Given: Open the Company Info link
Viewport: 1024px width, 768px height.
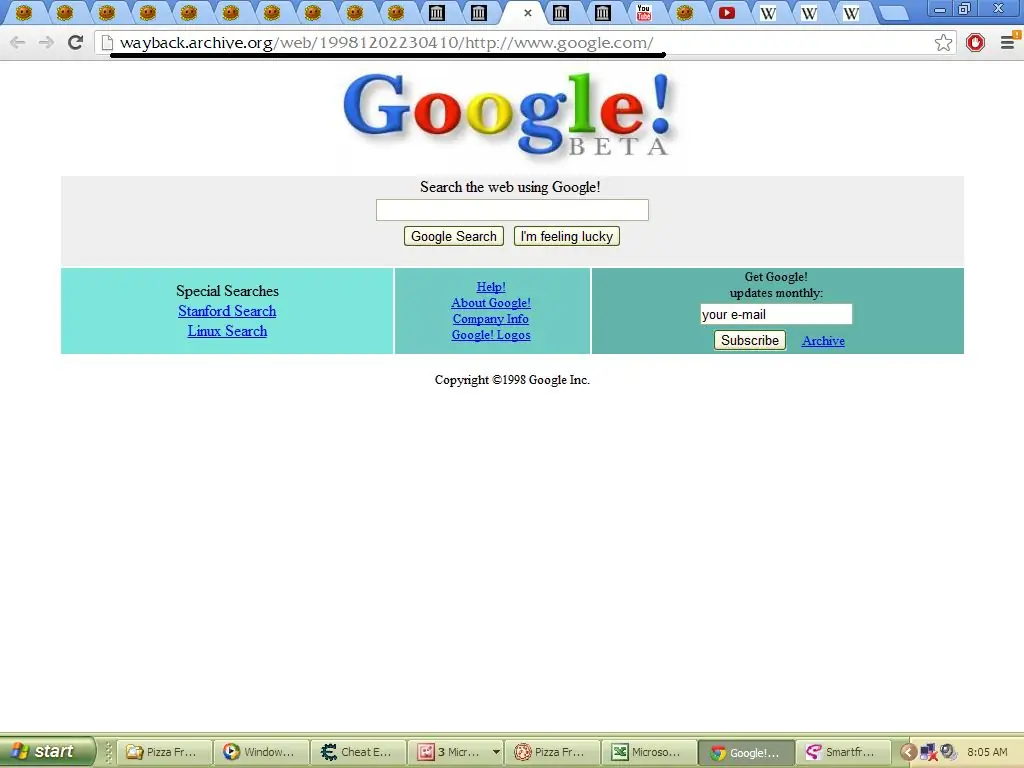Looking at the screenshot, I should click(x=491, y=319).
